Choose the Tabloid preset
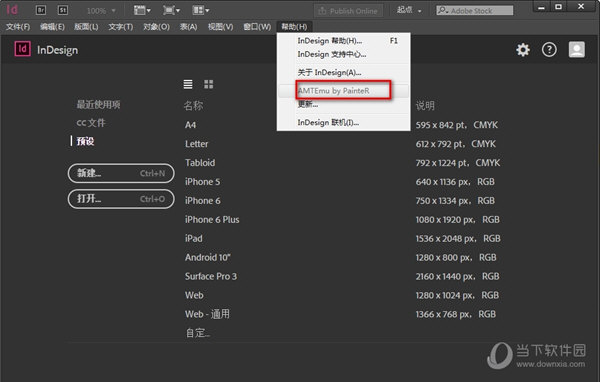 pyautogui.click(x=200, y=163)
